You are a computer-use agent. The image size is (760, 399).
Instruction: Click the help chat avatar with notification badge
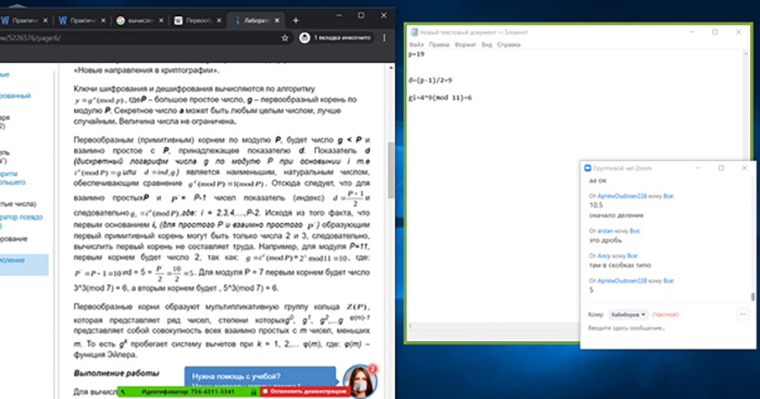(x=360, y=381)
